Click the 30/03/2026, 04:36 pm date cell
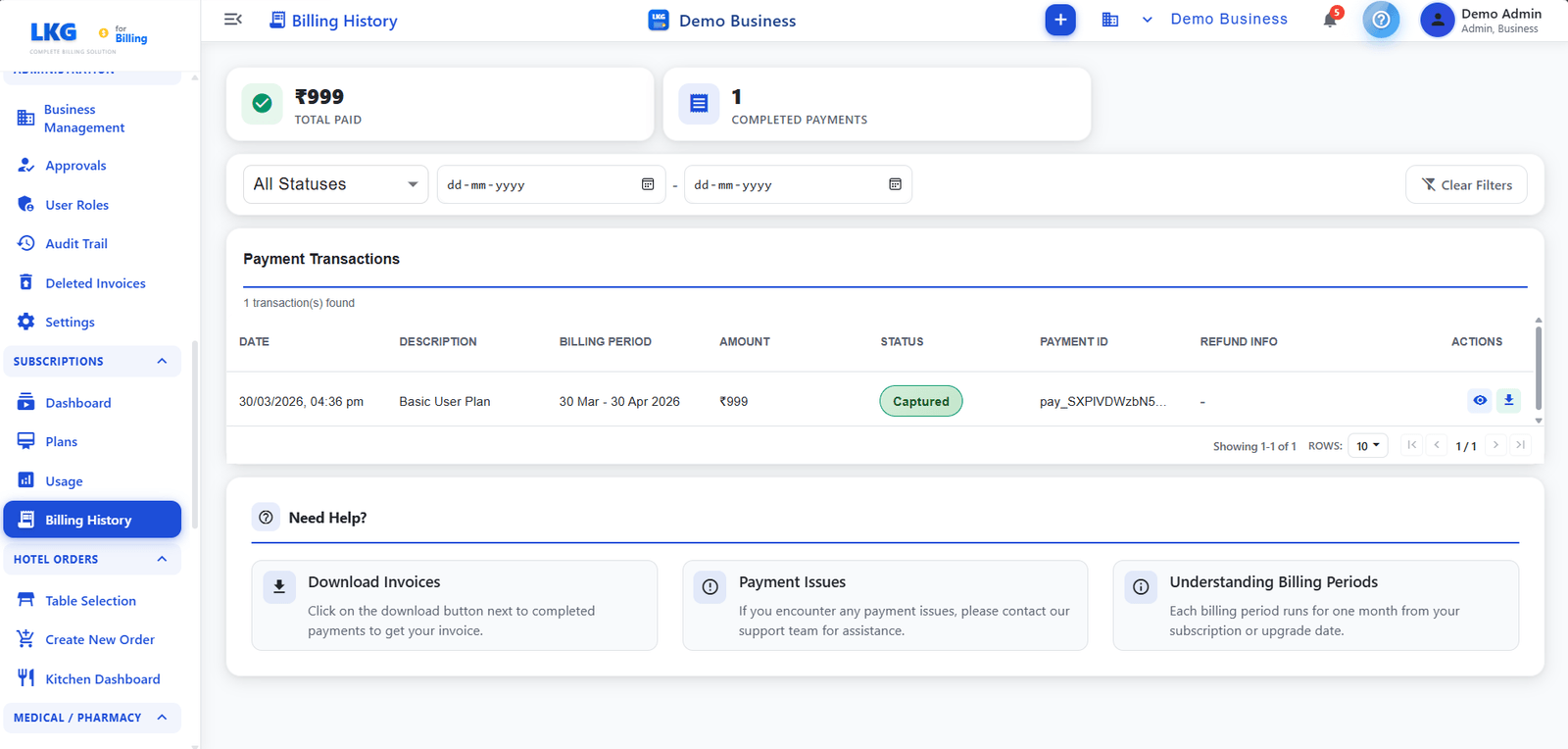 301,401
